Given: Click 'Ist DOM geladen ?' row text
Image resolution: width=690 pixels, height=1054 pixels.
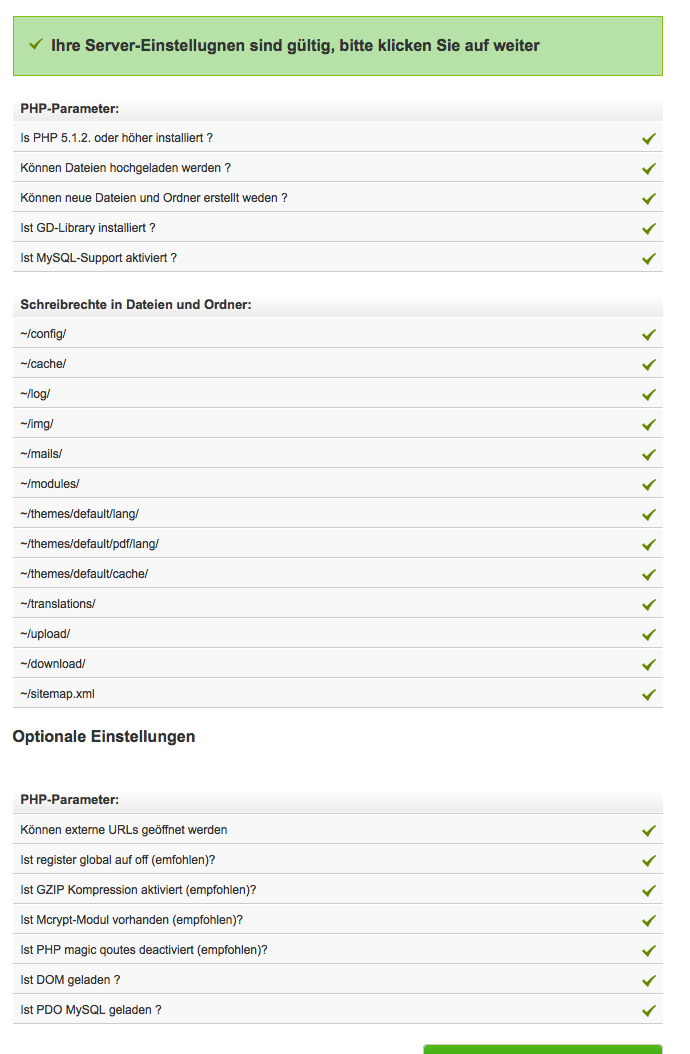Looking at the screenshot, I should [x=70, y=980].
